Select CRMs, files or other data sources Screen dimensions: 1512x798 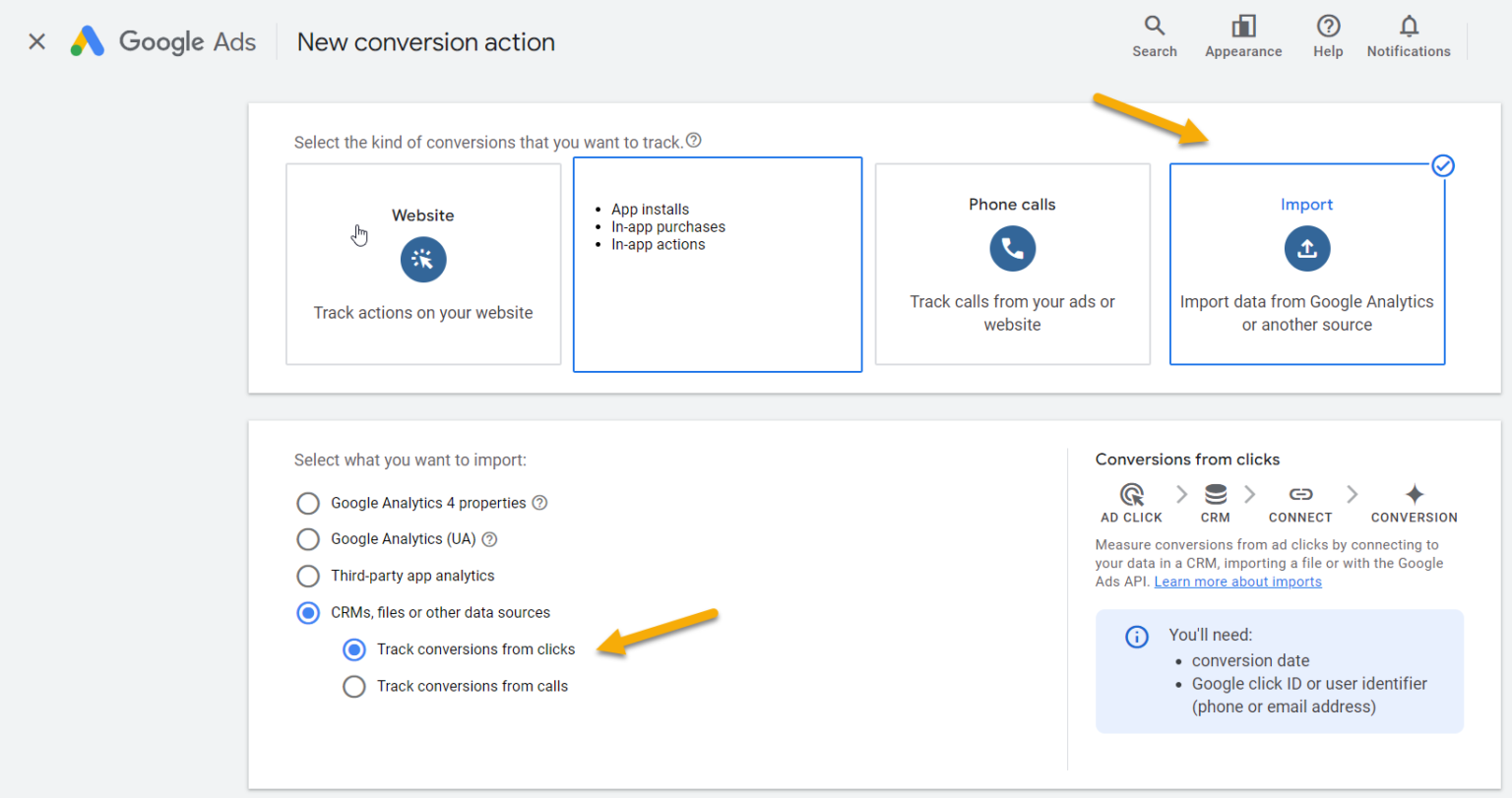tap(308, 613)
